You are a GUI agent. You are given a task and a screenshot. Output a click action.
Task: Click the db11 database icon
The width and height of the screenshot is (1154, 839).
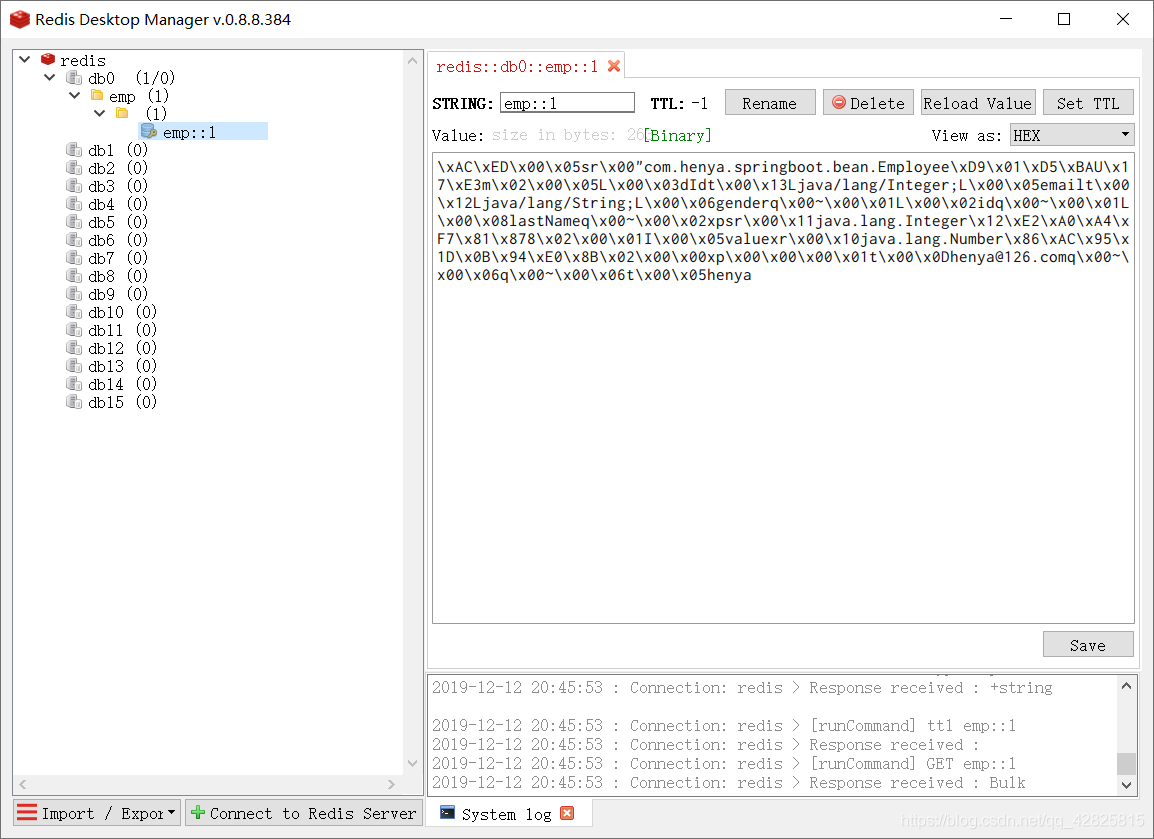point(74,330)
